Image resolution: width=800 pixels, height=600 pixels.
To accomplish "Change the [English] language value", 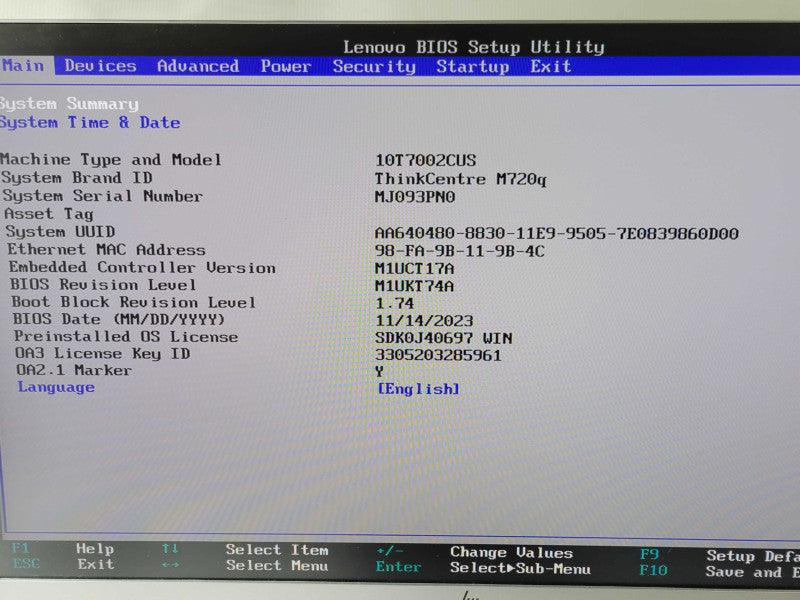I will click(418, 389).
